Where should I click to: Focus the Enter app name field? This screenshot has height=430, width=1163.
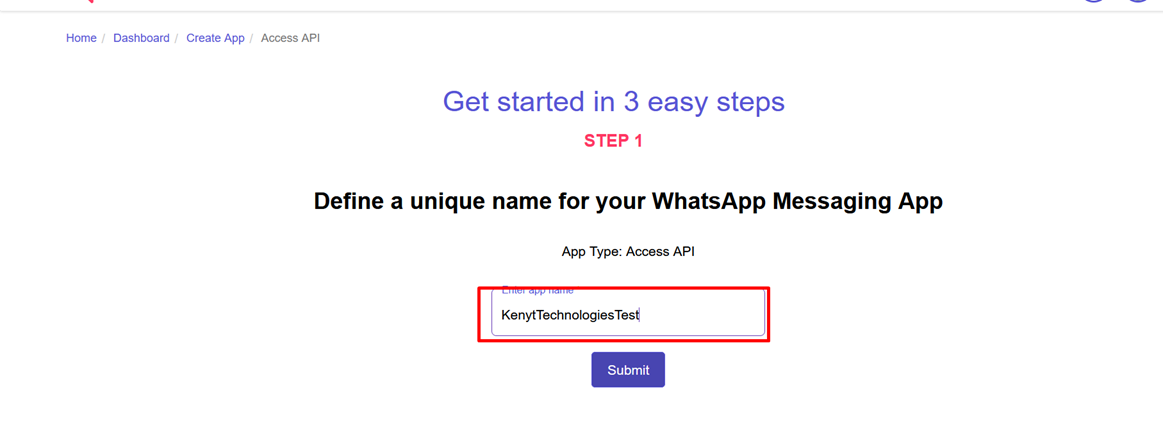pyautogui.click(x=627, y=314)
